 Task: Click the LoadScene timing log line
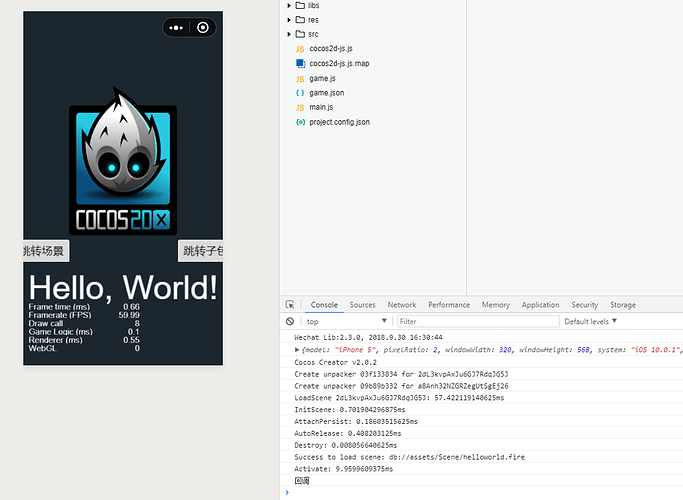[x=399, y=398]
